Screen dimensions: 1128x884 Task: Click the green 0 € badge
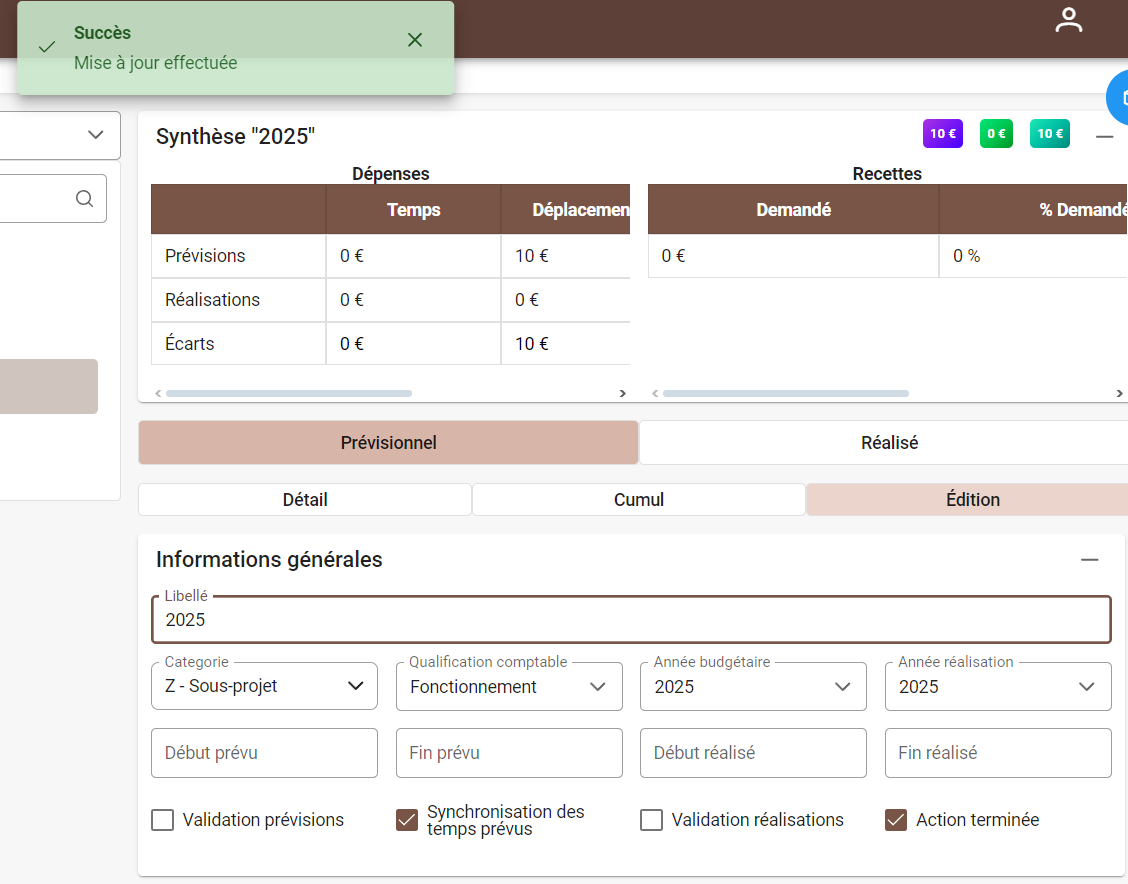click(x=996, y=133)
